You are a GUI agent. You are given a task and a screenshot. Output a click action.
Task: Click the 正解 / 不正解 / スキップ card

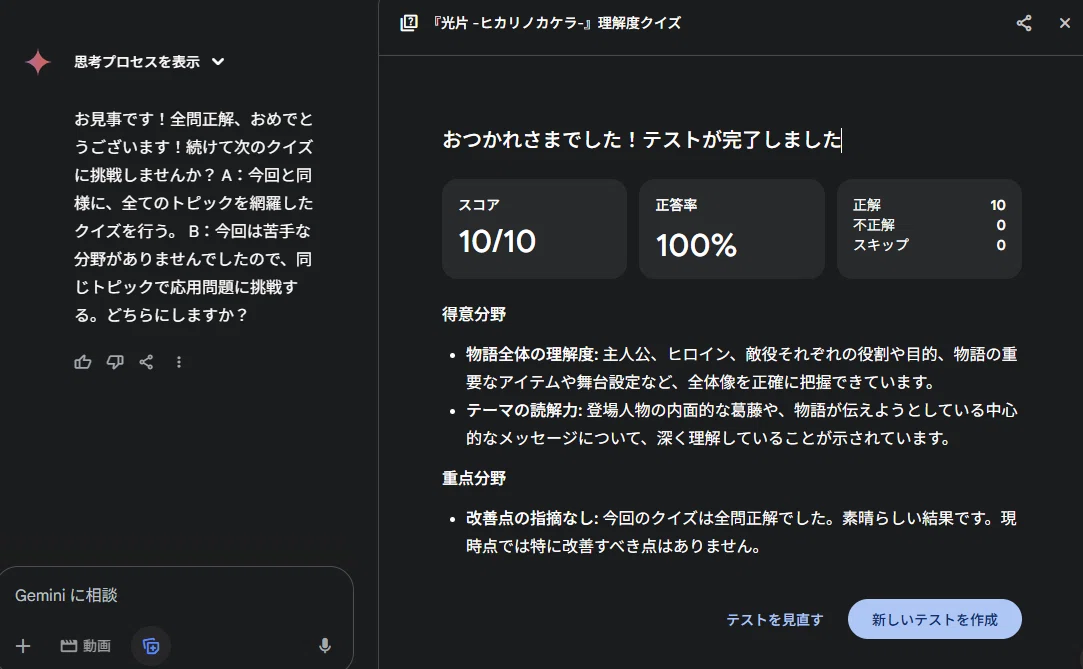coord(929,229)
